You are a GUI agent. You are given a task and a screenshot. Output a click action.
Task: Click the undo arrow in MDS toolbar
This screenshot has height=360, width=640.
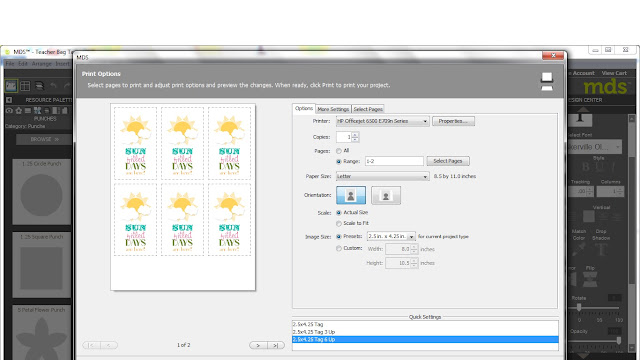[x=53, y=85]
